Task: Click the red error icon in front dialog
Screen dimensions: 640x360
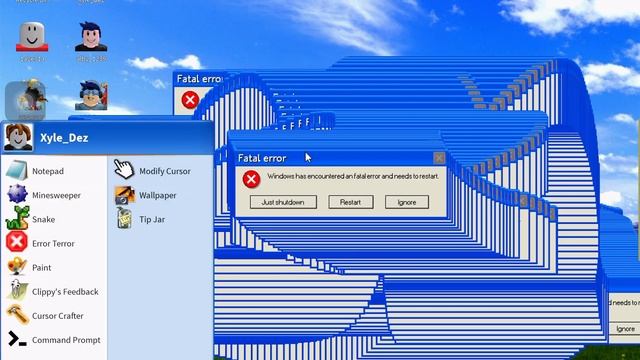Action: tap(251, 179)
